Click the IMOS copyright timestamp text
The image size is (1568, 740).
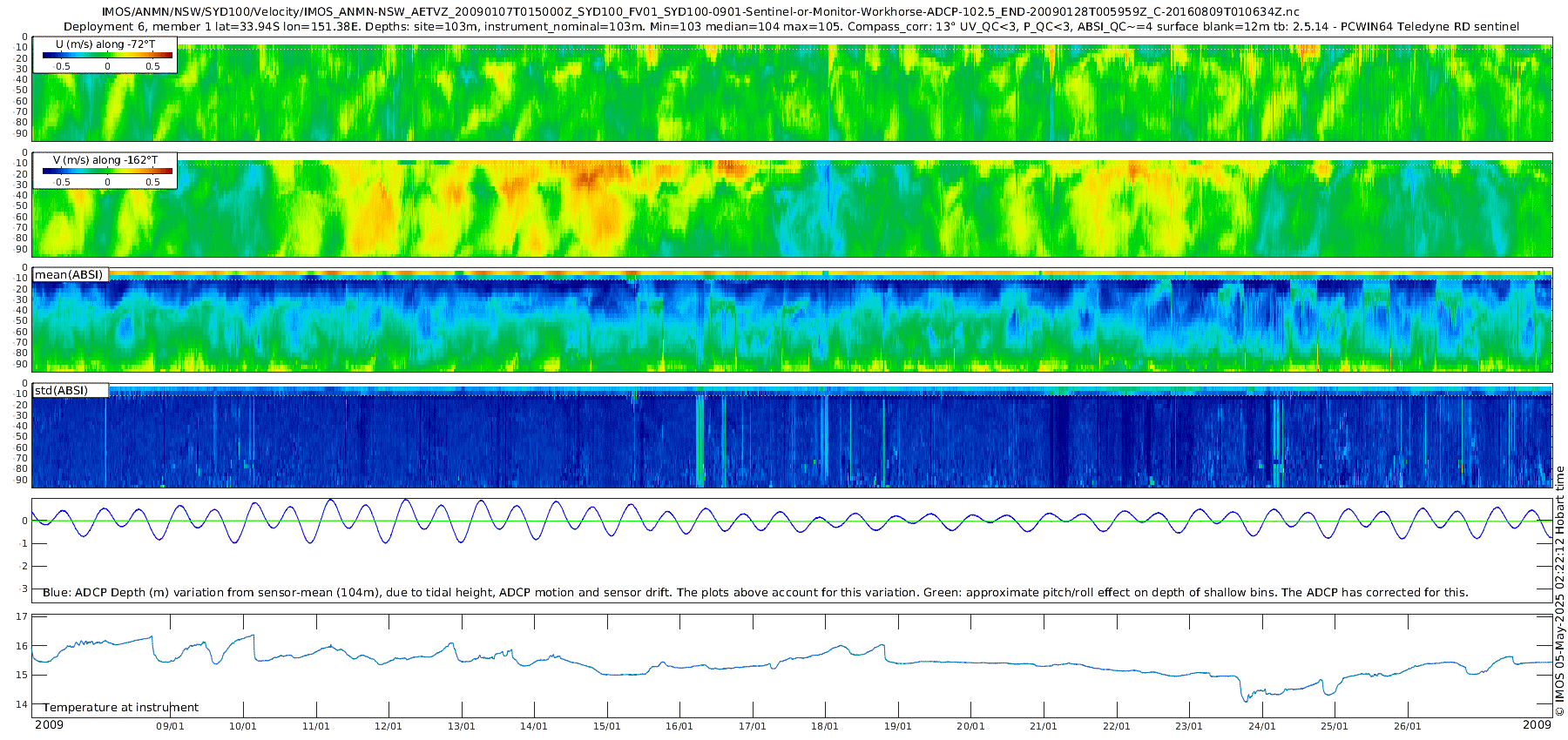click(x=1559, y=591)
